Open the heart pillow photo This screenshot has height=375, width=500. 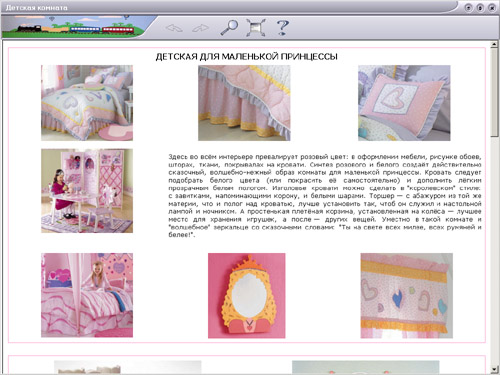[x=404, y=103]
